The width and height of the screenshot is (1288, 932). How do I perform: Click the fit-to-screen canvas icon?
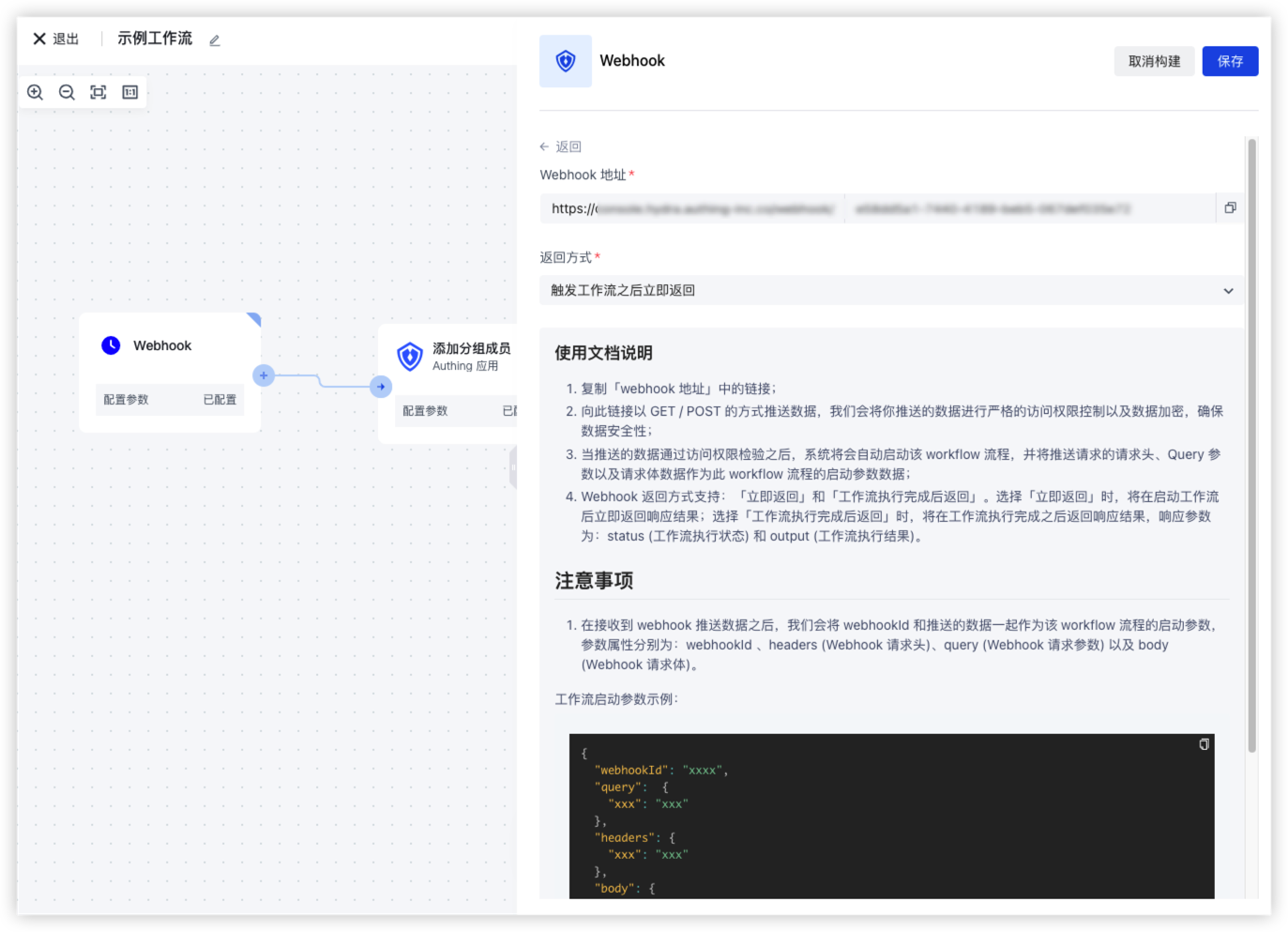coord(98,92)
